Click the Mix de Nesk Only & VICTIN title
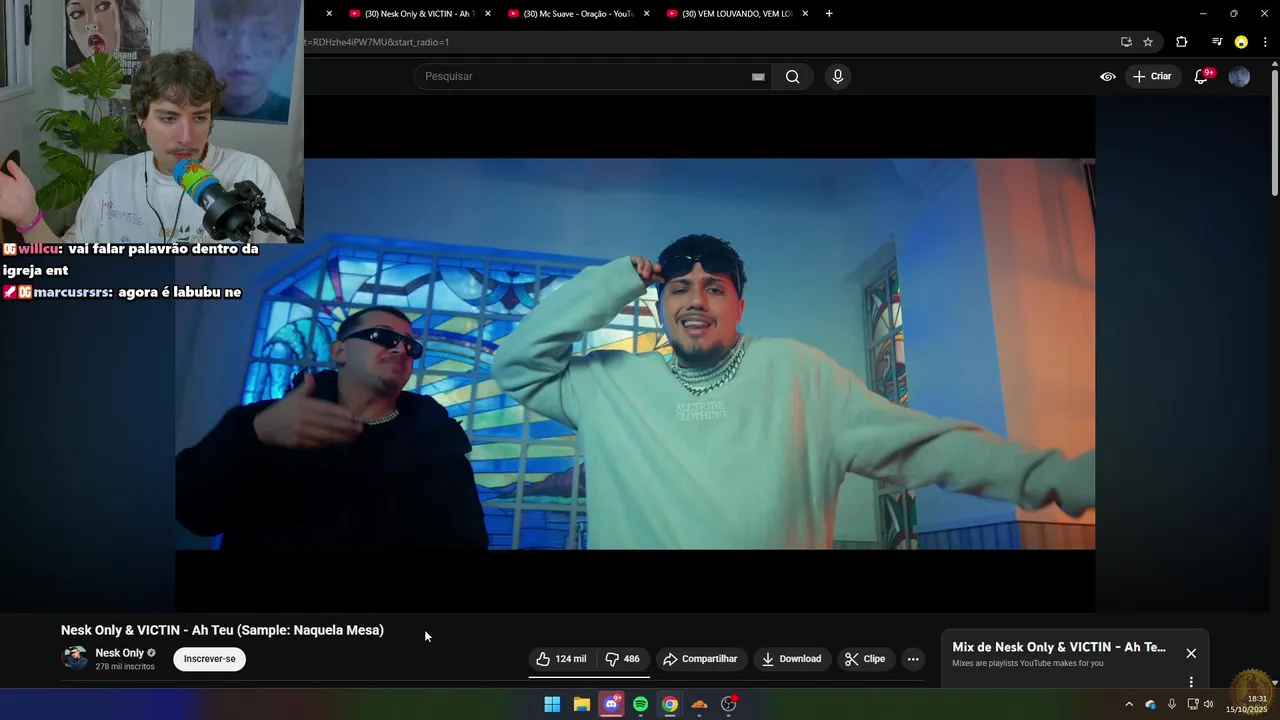 click(x=1059, y=647)
